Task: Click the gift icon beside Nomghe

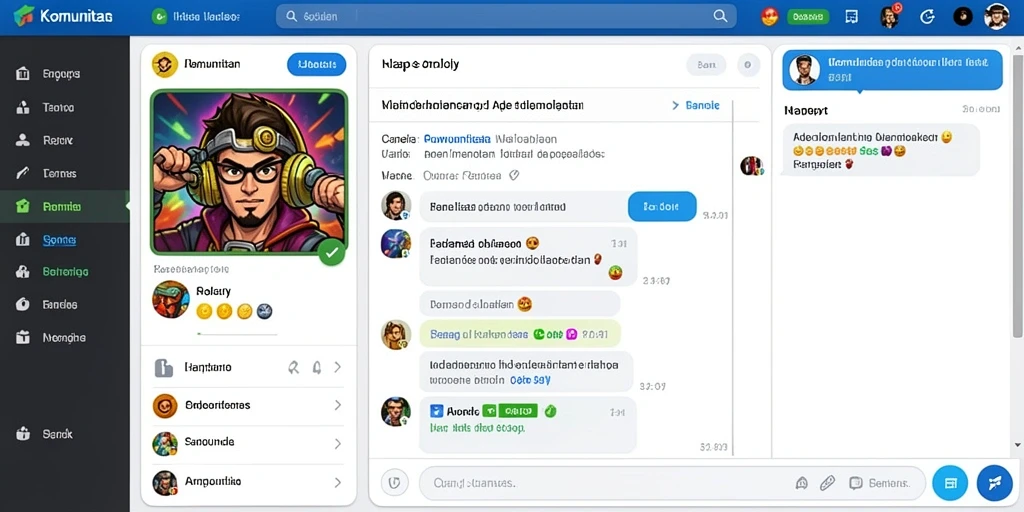Action: (22, 337)
